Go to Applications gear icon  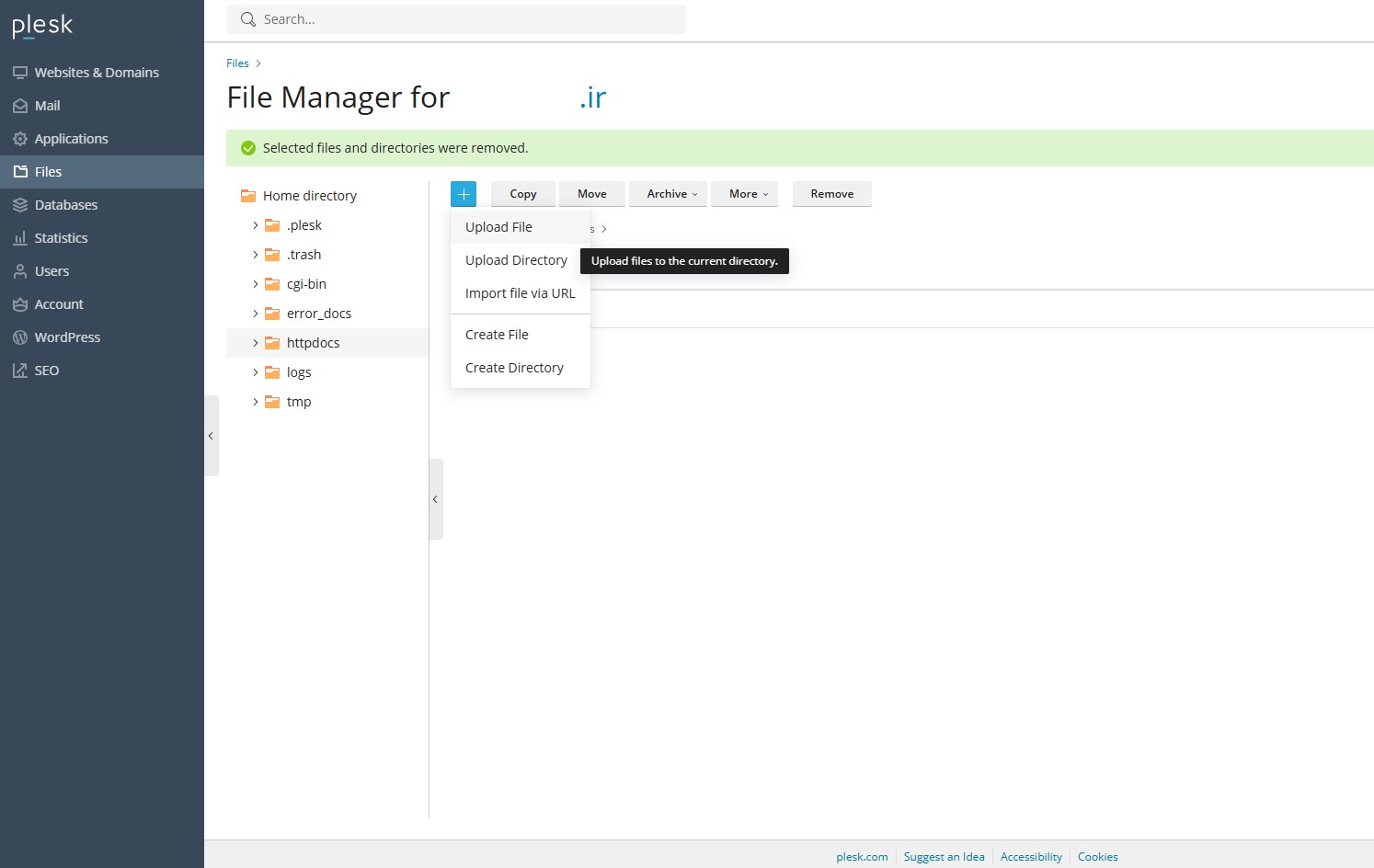tap(20, 139)
